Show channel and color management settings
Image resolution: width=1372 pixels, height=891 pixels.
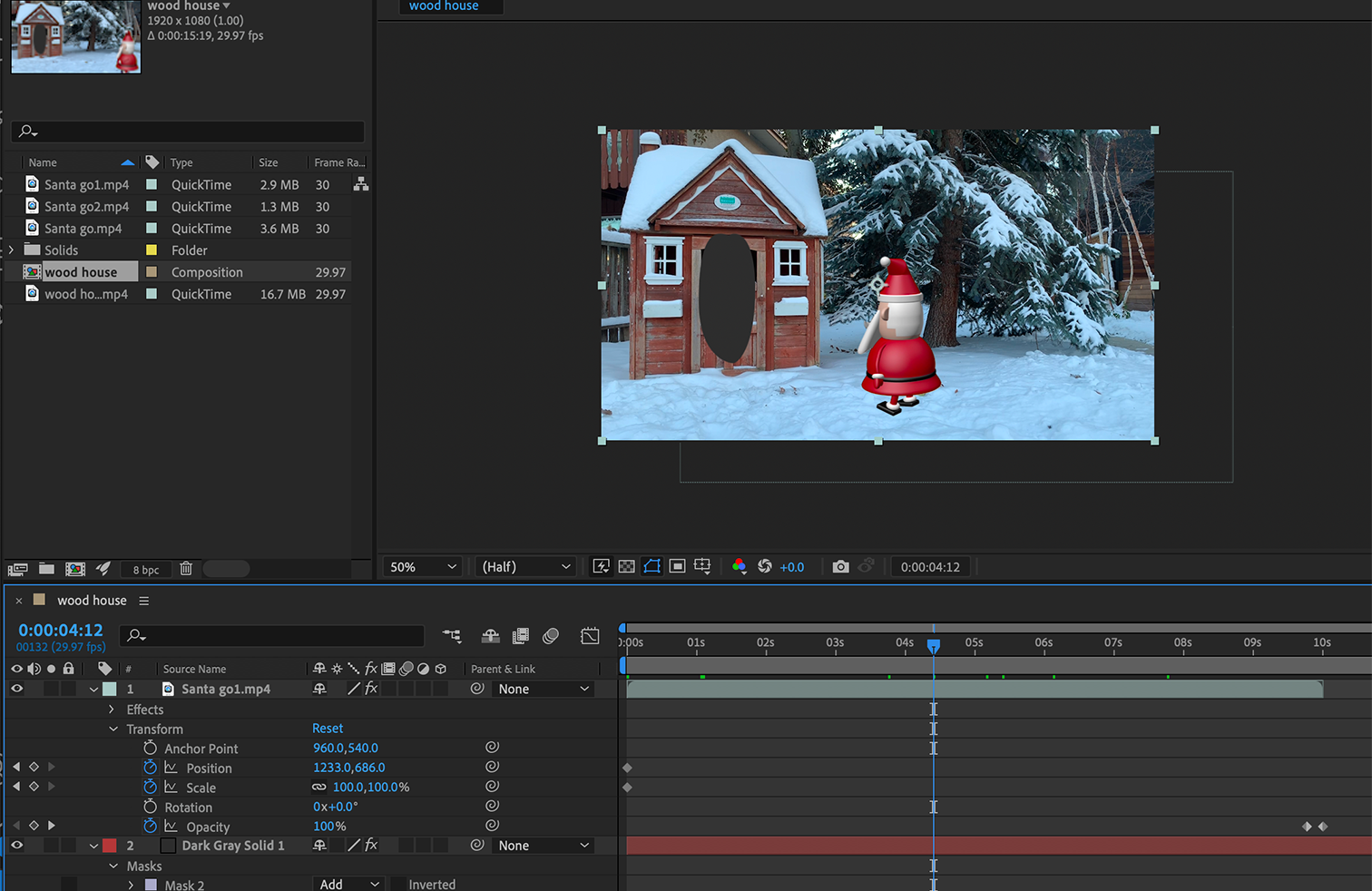(x=739, y=566)
